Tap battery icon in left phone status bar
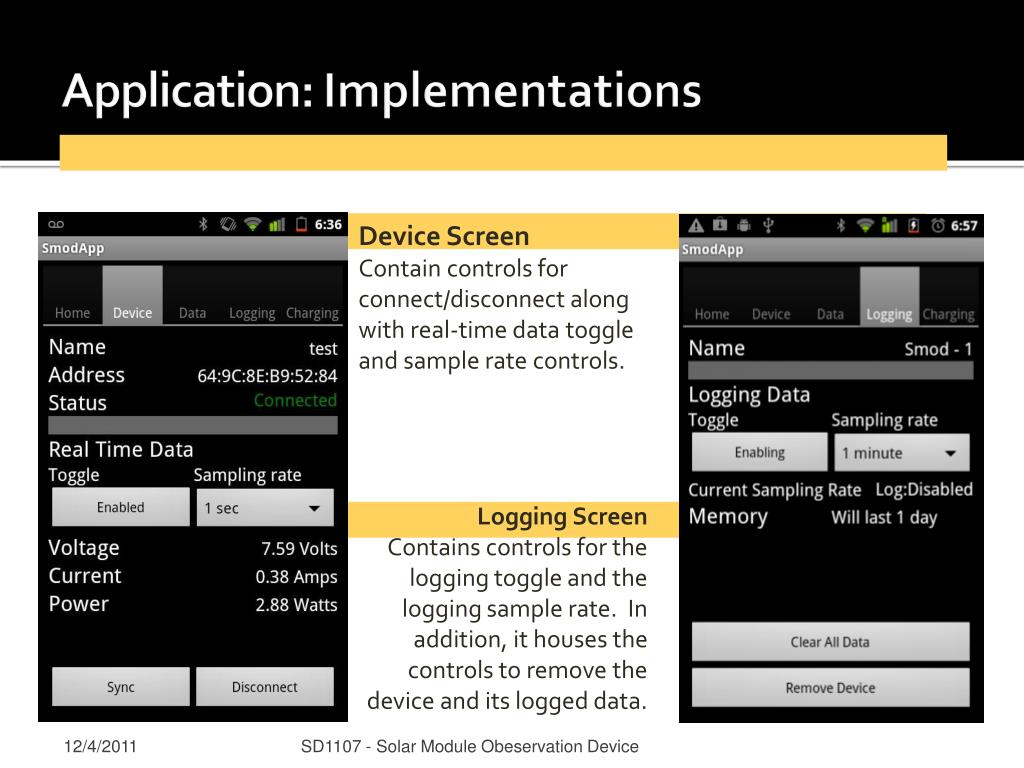This screenshot has height=768, width=1024. pyautogui.click(x=301, y=225)
